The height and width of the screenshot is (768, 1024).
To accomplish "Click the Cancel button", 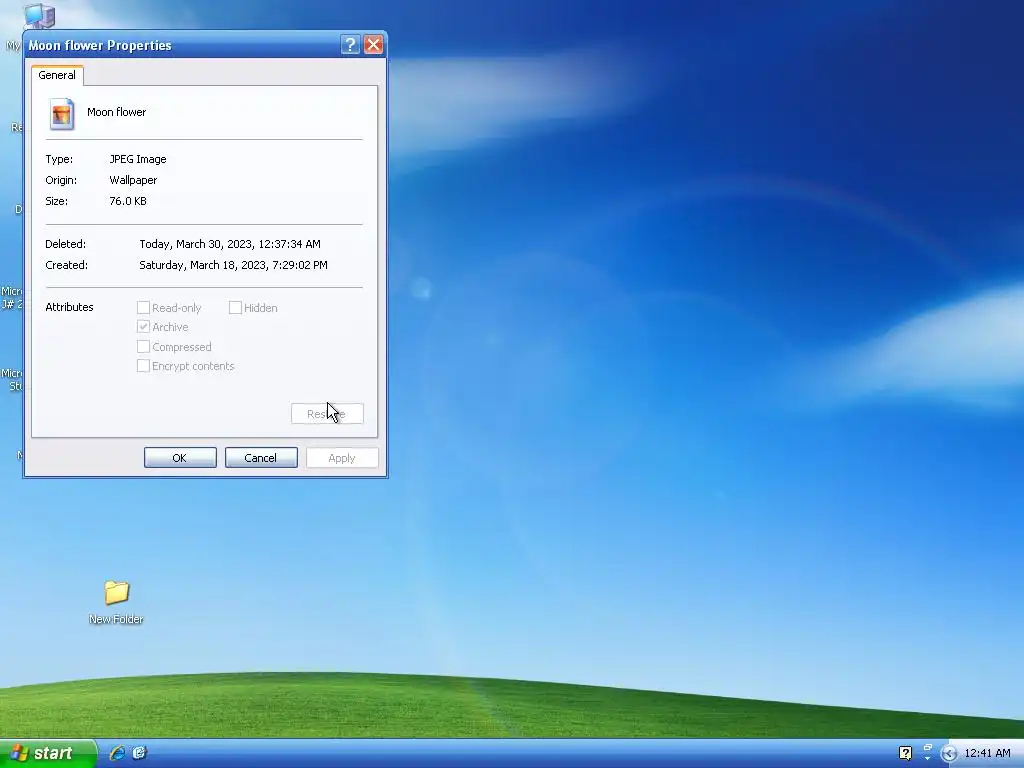I will click(x=261, y=458).
